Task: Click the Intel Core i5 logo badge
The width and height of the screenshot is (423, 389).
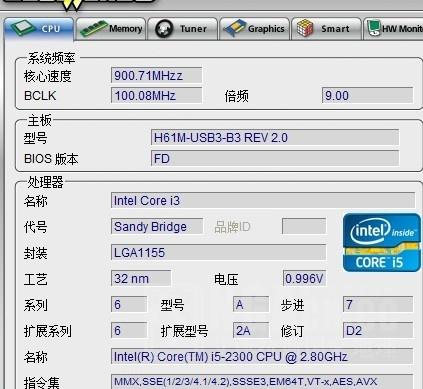Action: (382, 243)
